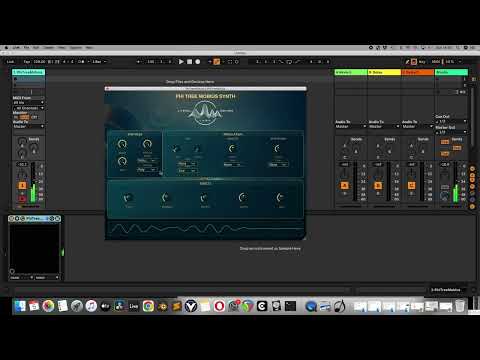The height and width of the screenshot is (360, 480).
Task: Enable Draw Mode with the pencil icon
Action: (x=407, y=62)
